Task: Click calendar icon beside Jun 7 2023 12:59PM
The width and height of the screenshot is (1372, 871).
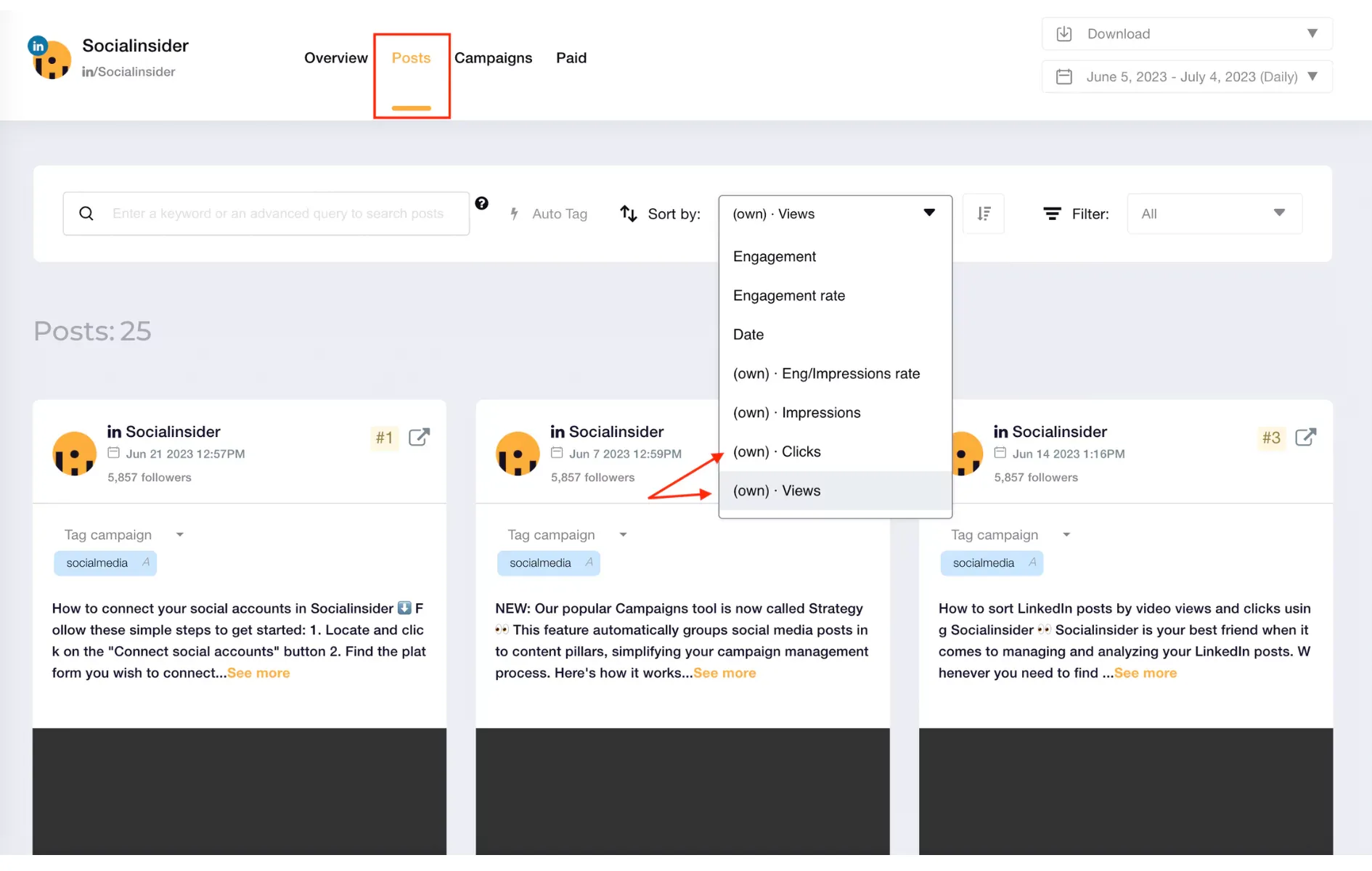Action: [557, 454]
